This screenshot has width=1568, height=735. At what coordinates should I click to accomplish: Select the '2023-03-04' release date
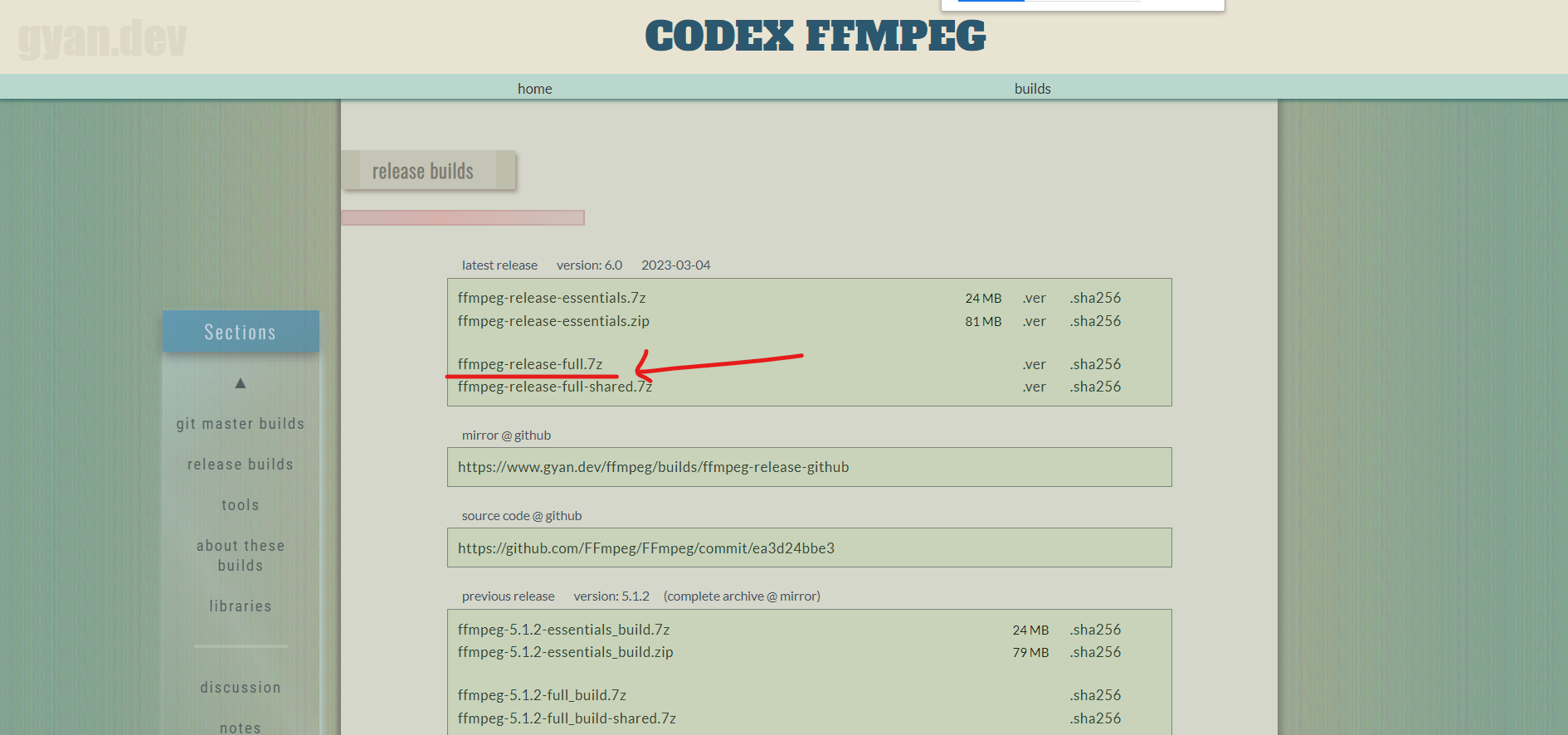tap(676, 265)
